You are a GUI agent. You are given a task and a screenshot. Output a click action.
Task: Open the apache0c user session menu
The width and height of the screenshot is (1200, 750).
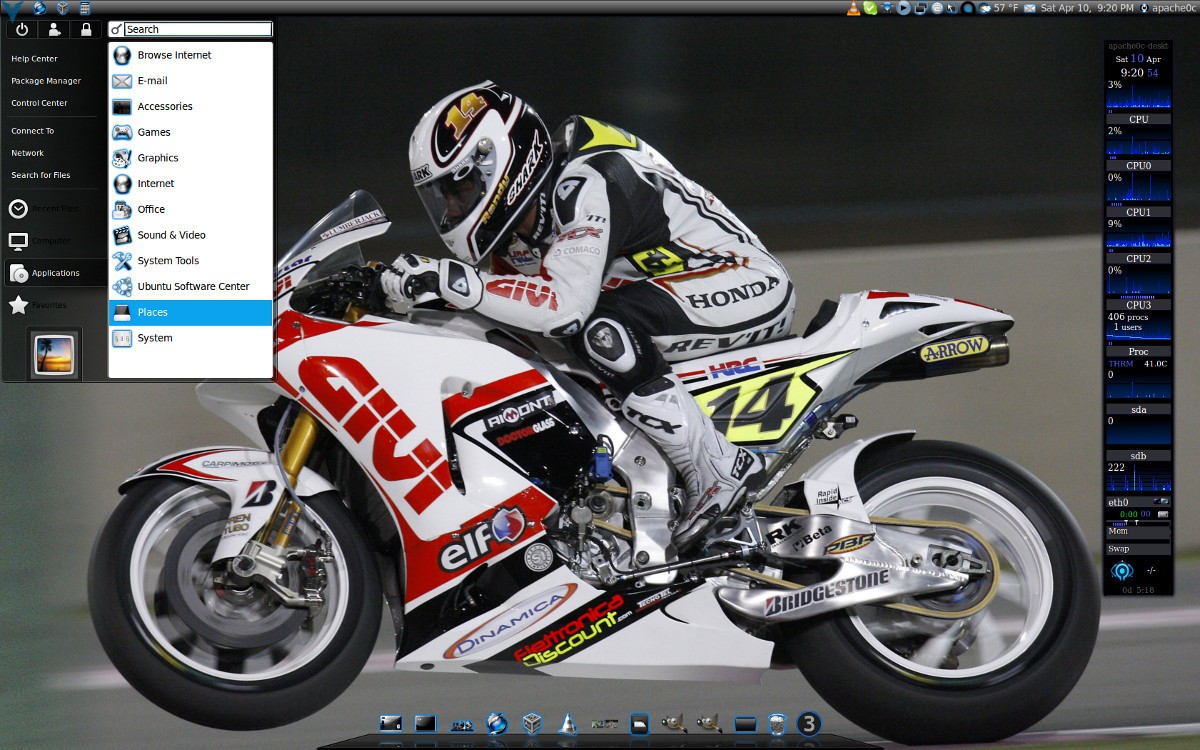[x=1169, y=8]
